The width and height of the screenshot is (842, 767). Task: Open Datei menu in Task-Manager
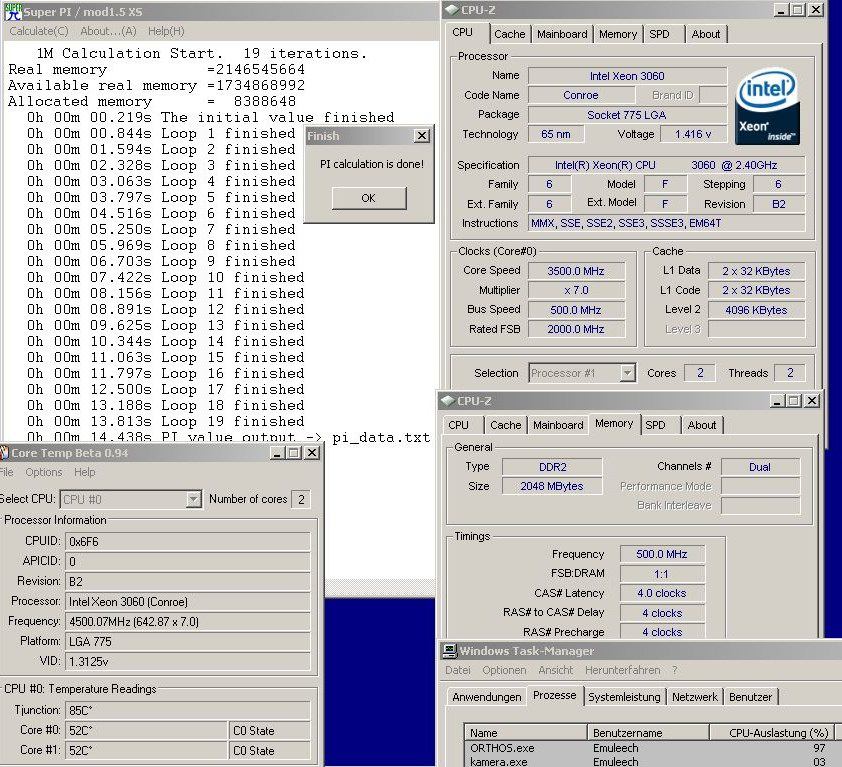click(x=458, y=670)
